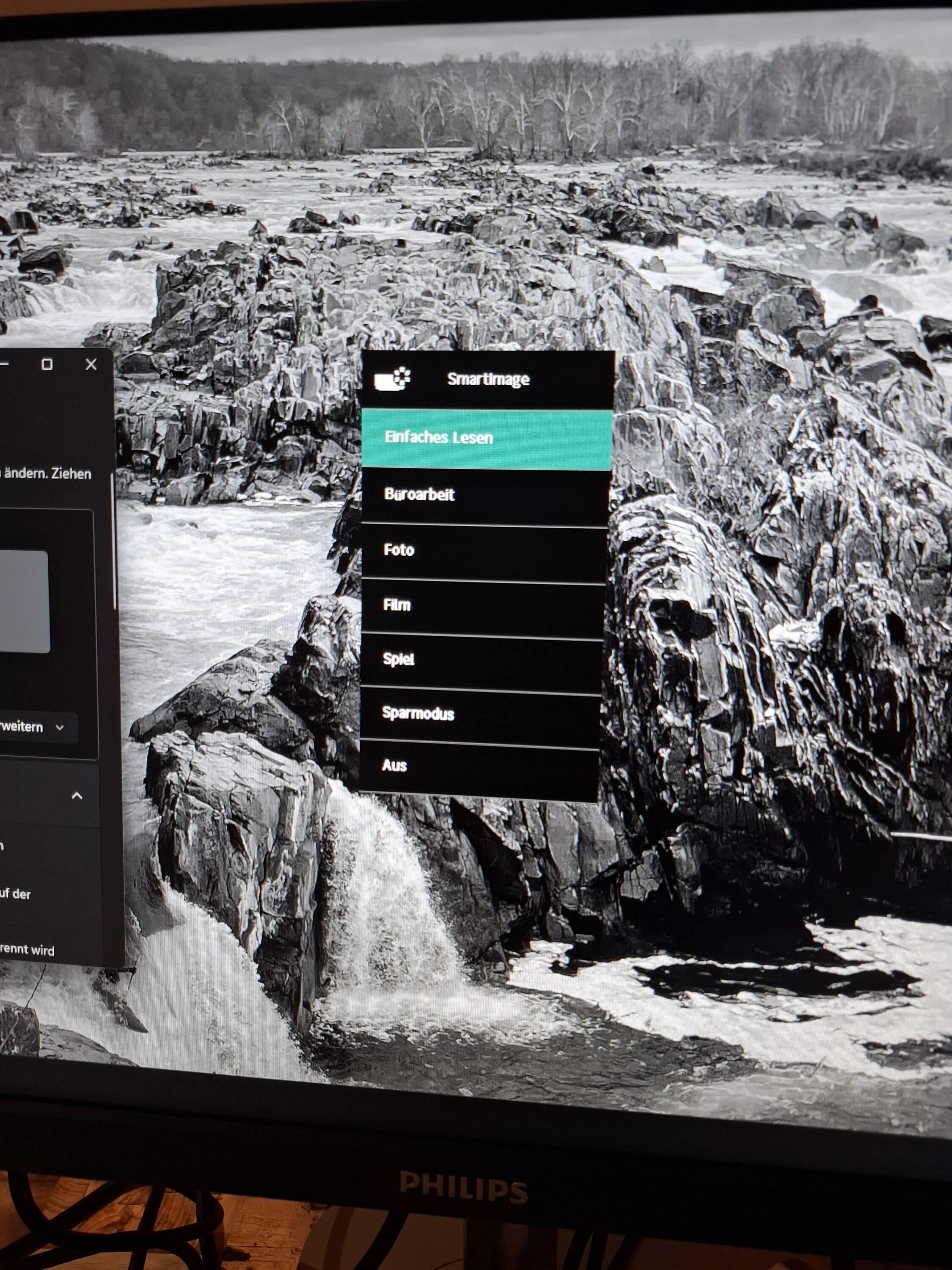The height and width of the screenshot is (1270, 952).
Task: Turn SmartImage off with Aus
Action: (x=394, y=765)
